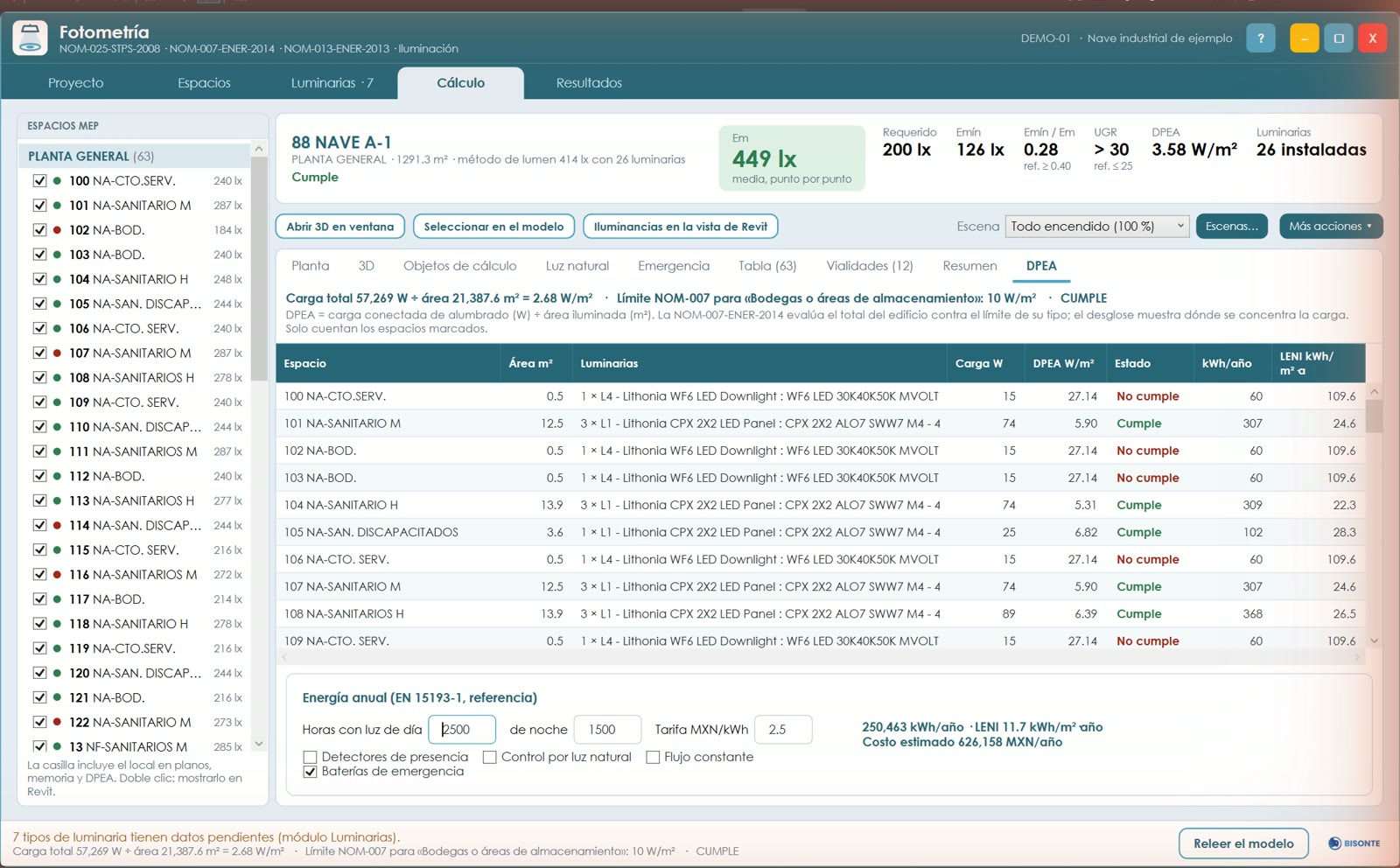Image resolution: width=1400 pixels, height=868 pixels.
Task: Open the Más acciones dropdown menu
Action: [x=1331, y=226]
